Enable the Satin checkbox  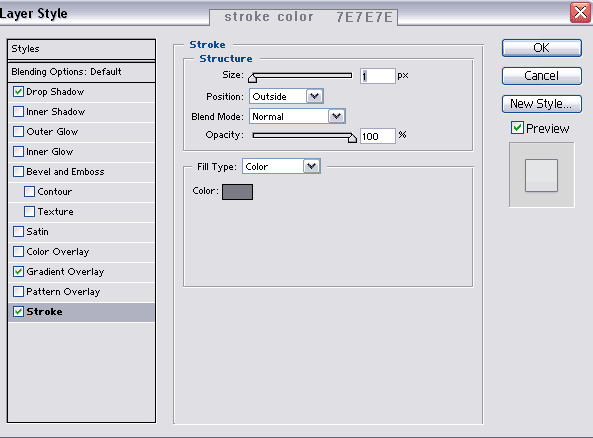18,231
